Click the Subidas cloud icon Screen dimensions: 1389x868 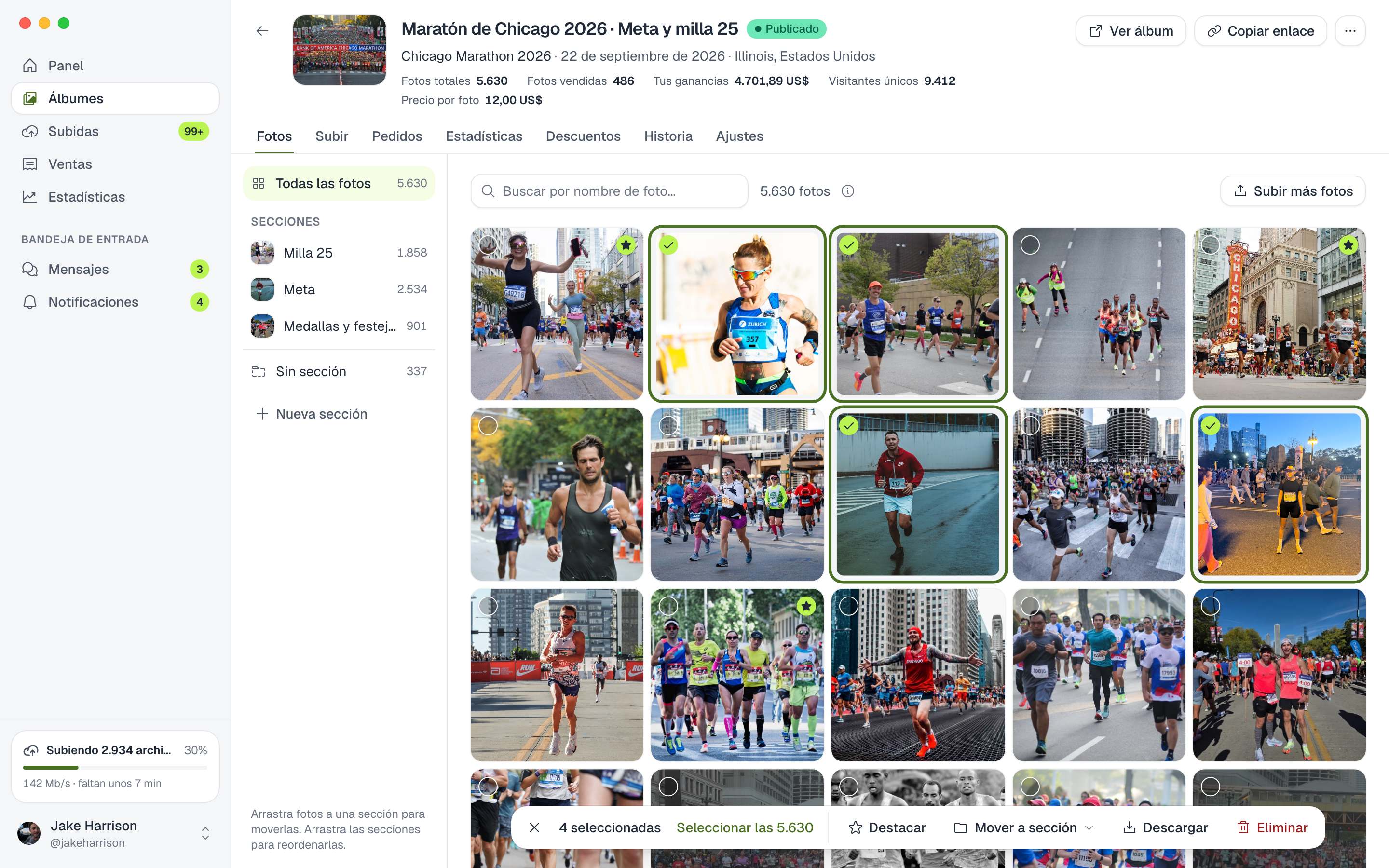(x=30, y=132)
